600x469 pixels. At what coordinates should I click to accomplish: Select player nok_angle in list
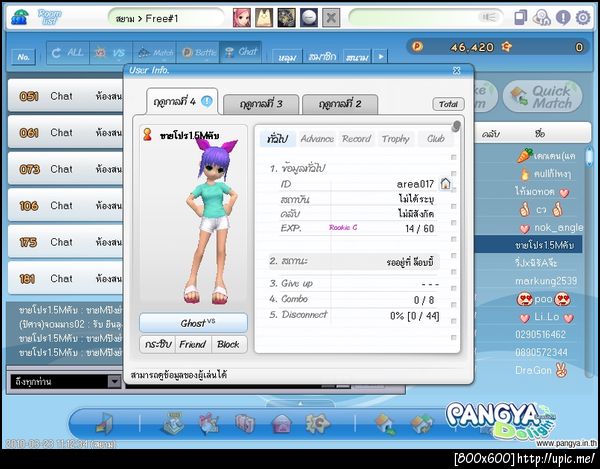[551, 228]
